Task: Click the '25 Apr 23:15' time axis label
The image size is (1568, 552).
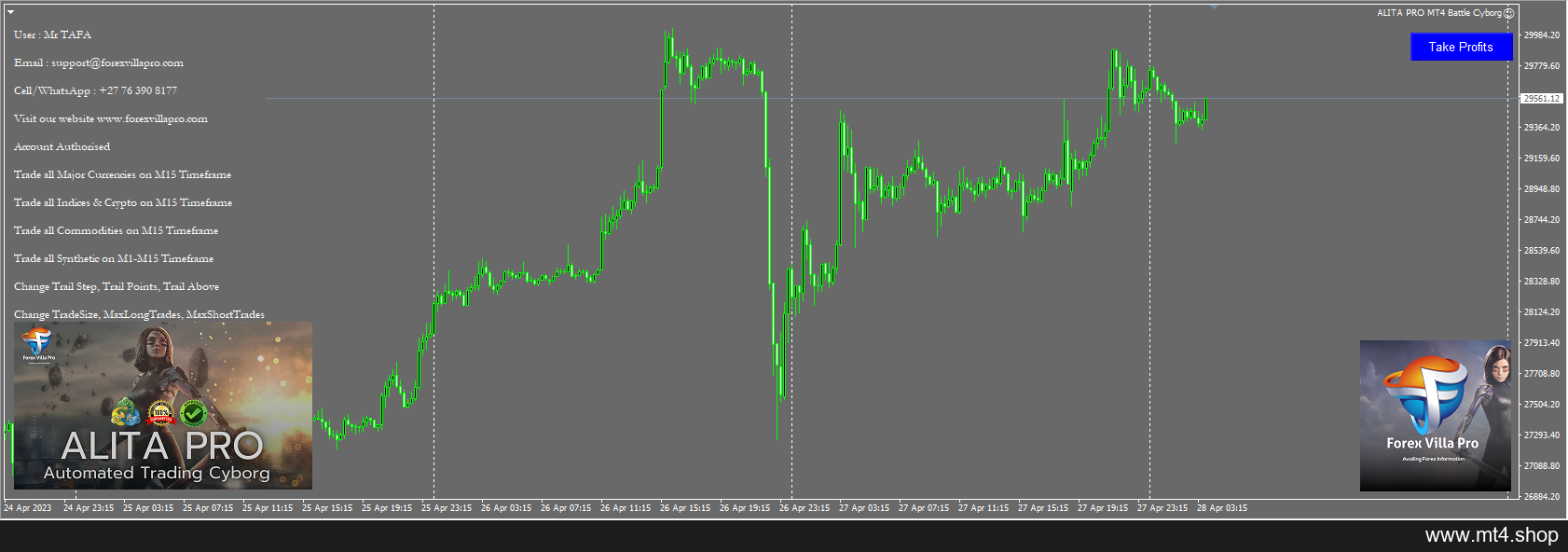Action: pyautogui.click(x=447, y=508)
